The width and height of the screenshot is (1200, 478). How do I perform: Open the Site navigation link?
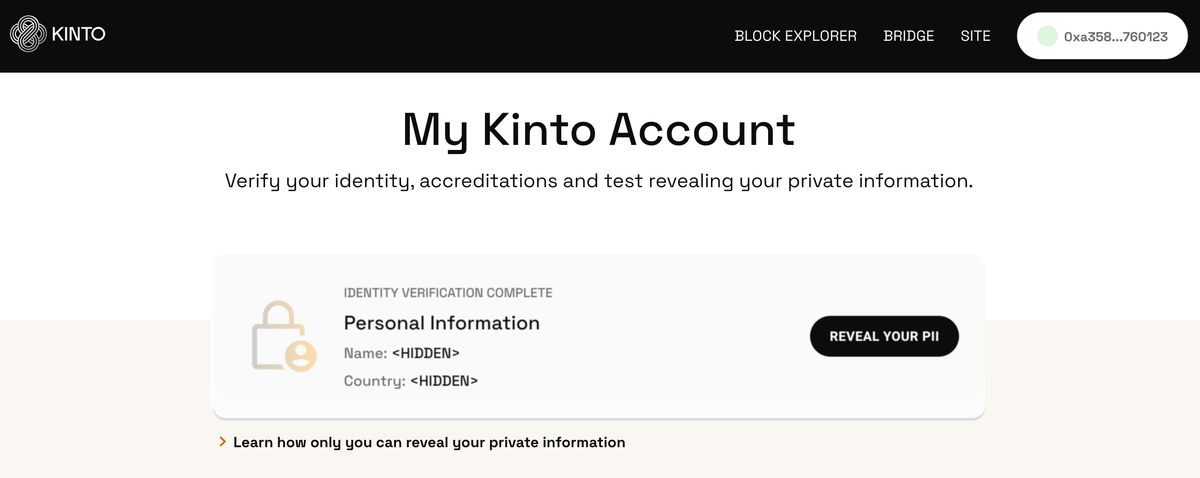(975, 36)
